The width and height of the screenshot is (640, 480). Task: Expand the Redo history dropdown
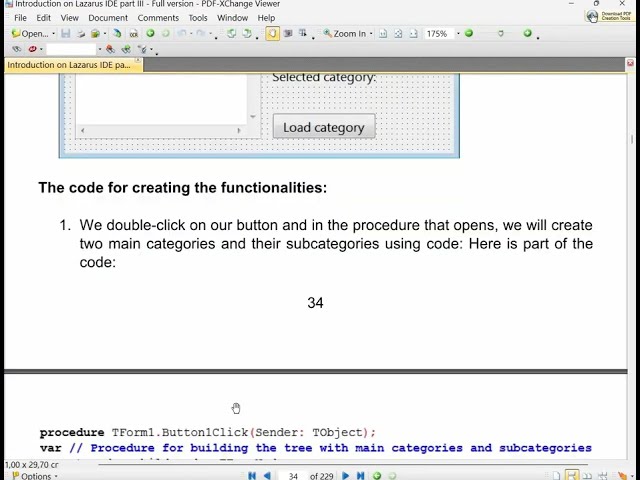(209, 33)
